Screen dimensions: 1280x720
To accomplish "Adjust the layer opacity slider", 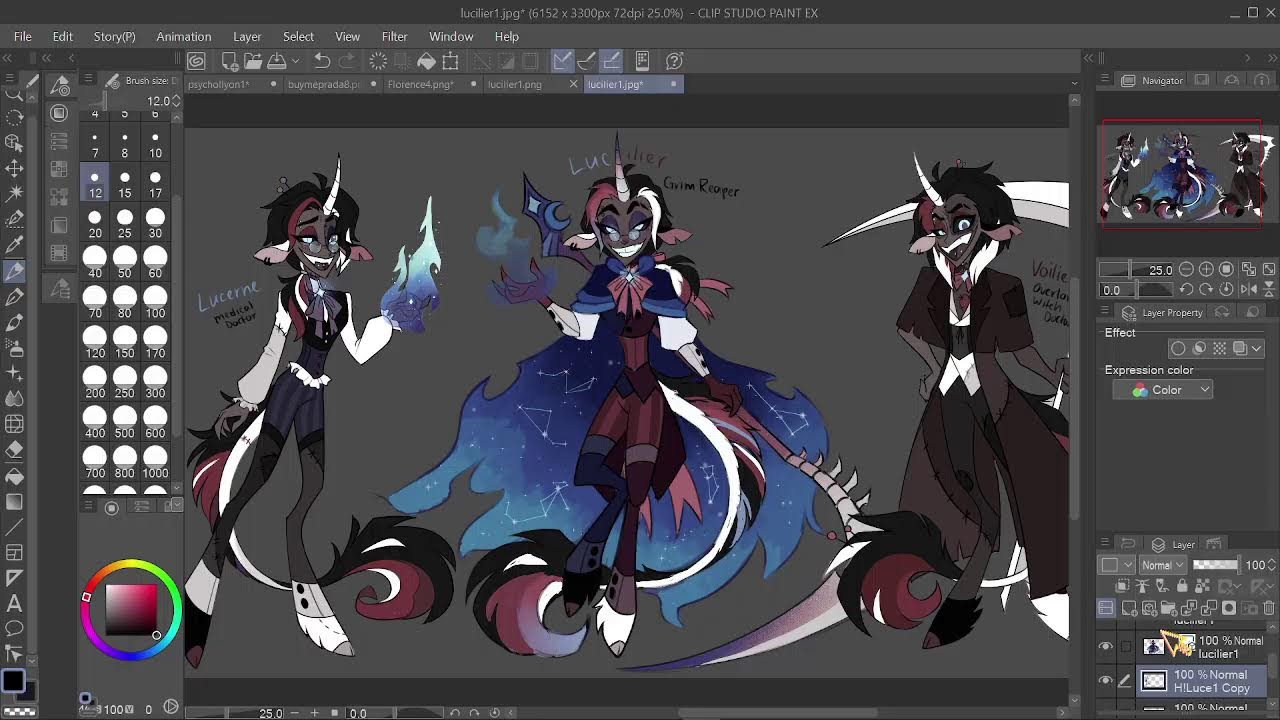I will click(1215, 565).
